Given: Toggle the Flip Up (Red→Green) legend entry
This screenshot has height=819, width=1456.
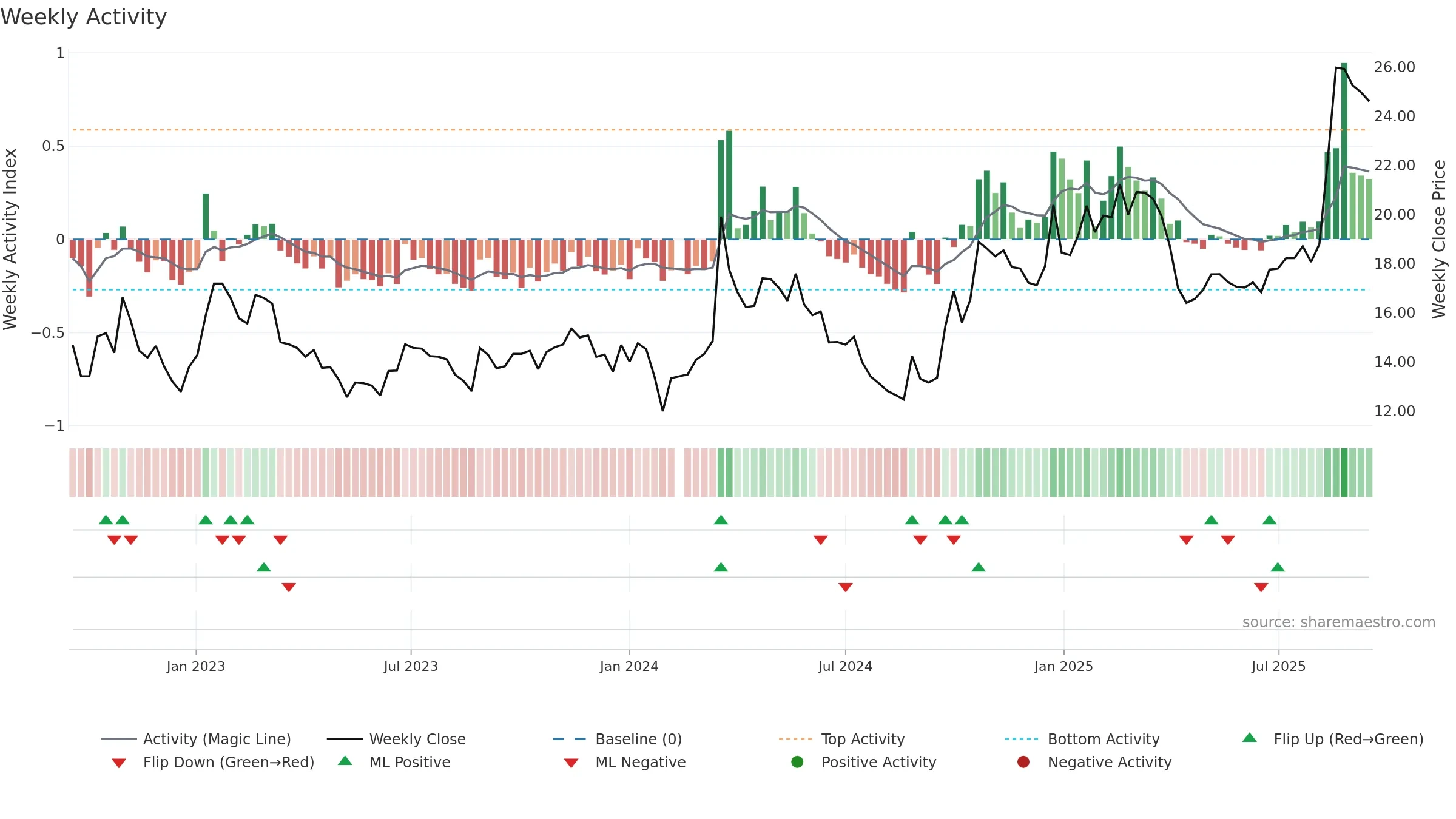Looking at the screenshot, I should (x=1333, y=739).
